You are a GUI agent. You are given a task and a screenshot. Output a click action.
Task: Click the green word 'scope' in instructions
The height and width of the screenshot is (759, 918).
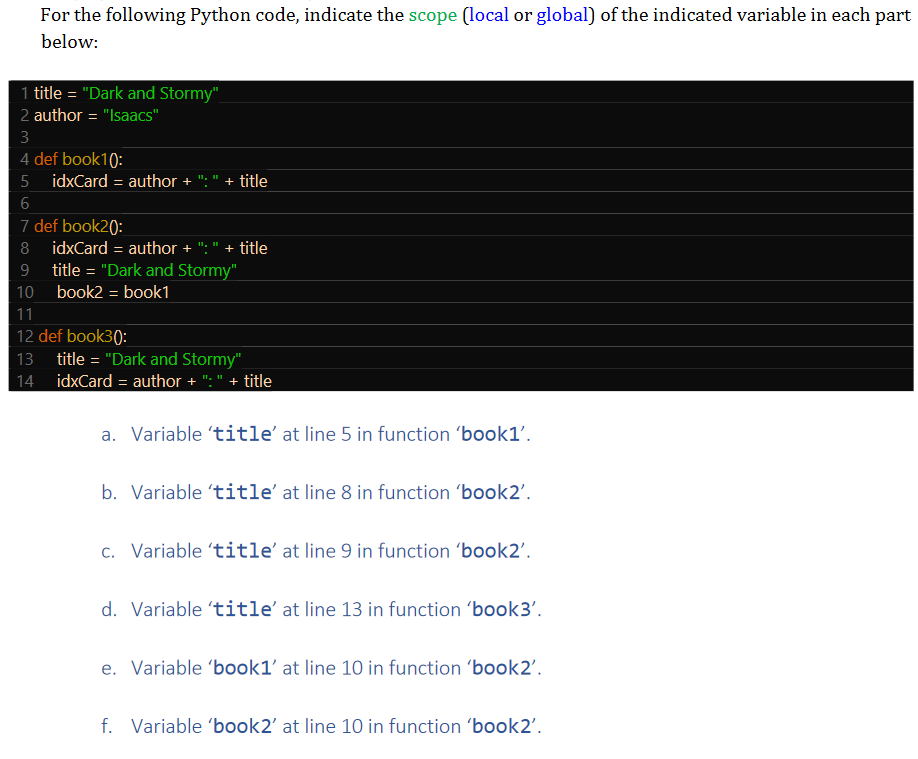pyautogui.click(x=432, y=15)
